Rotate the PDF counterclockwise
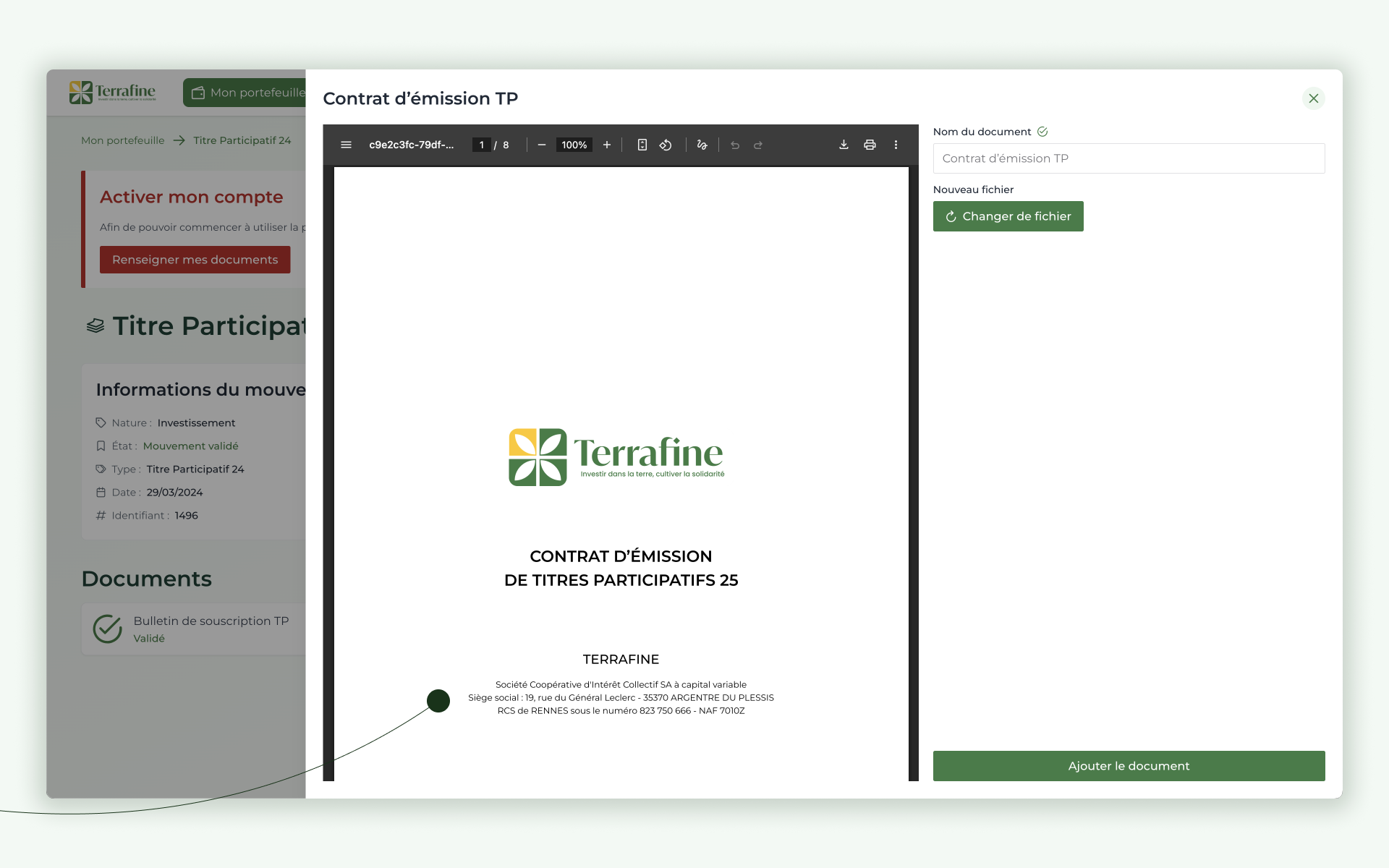This screenshot has width=1389, height=868. tap(666, 145)
